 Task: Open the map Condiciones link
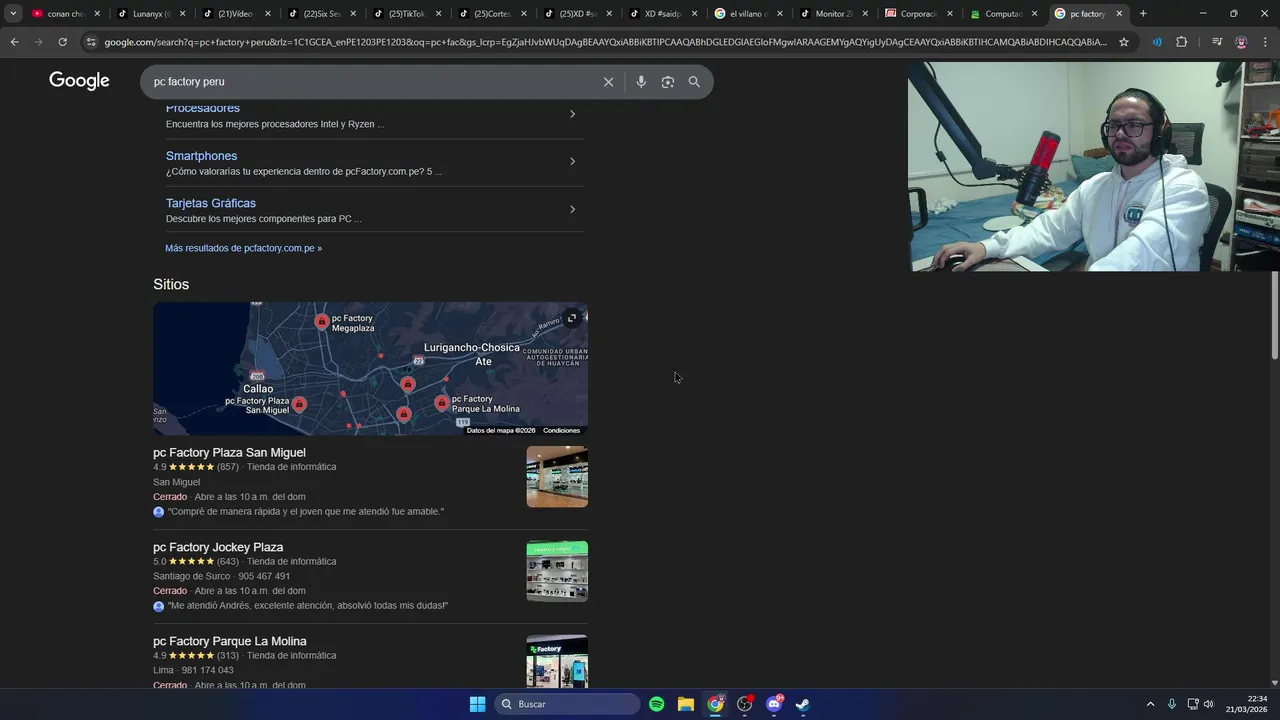(561, 430)
